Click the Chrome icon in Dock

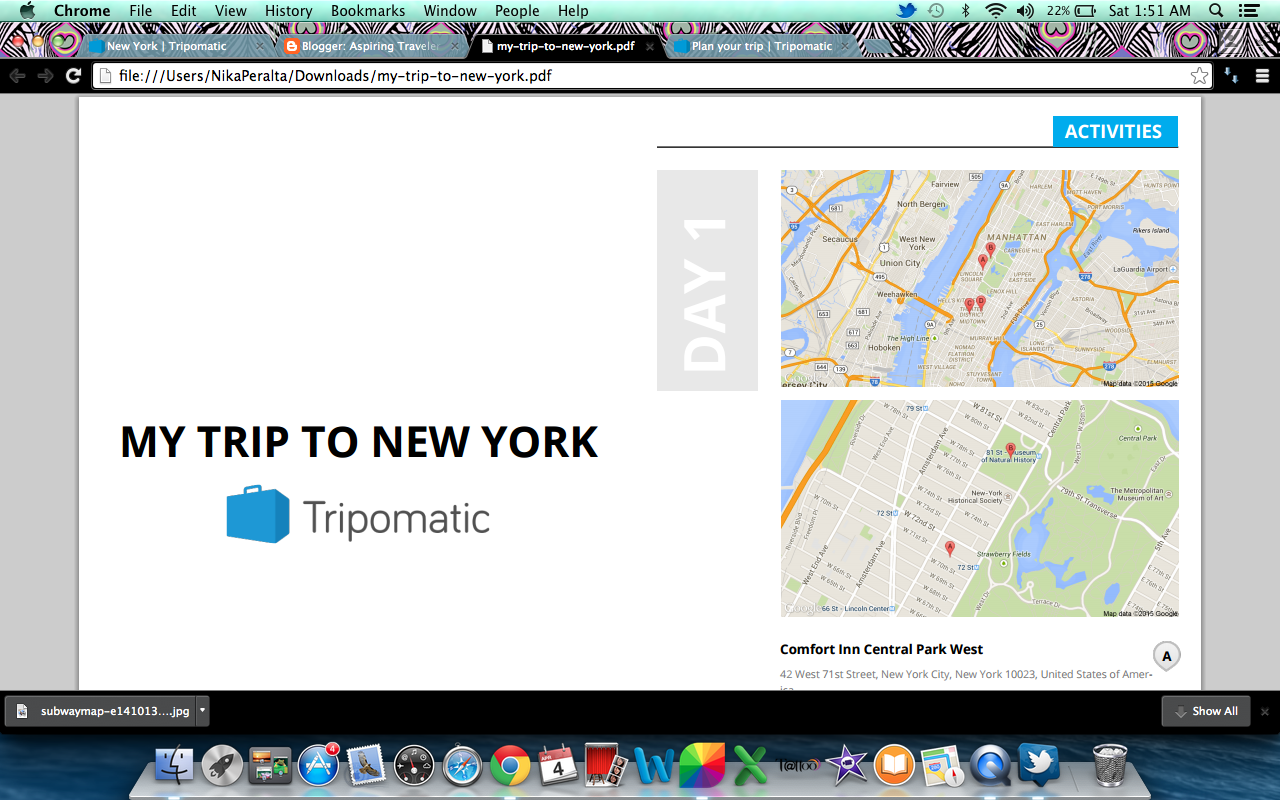(x=510, y=766)
